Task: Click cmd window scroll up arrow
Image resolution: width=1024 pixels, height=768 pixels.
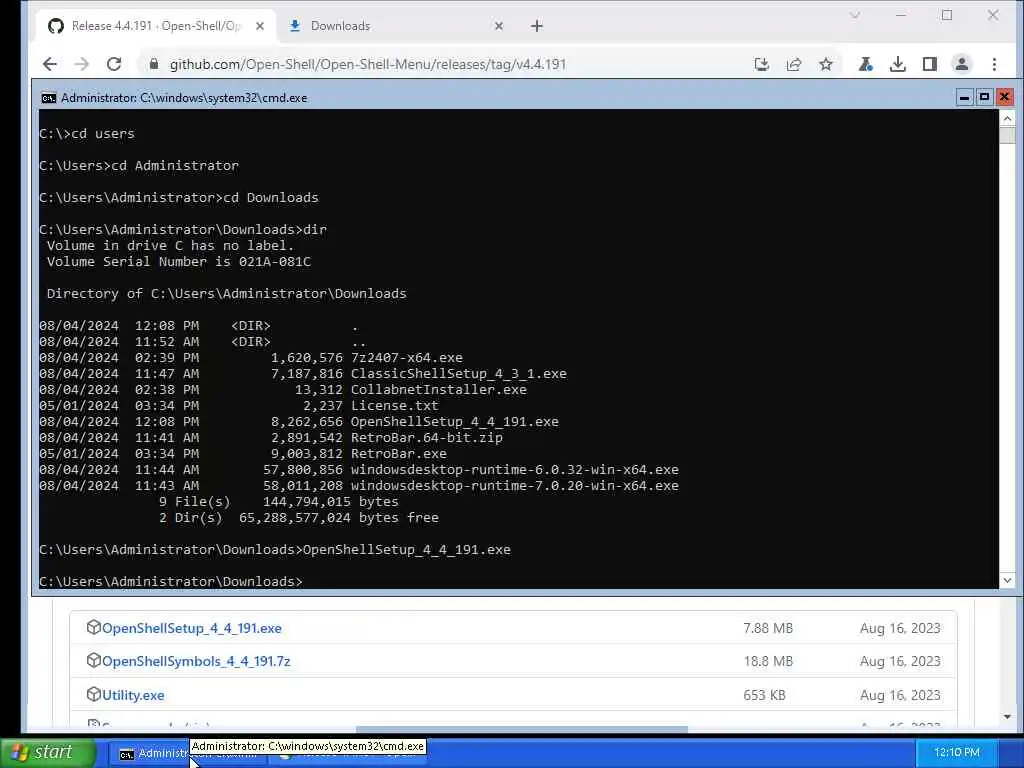Action: click(1007, 118)
